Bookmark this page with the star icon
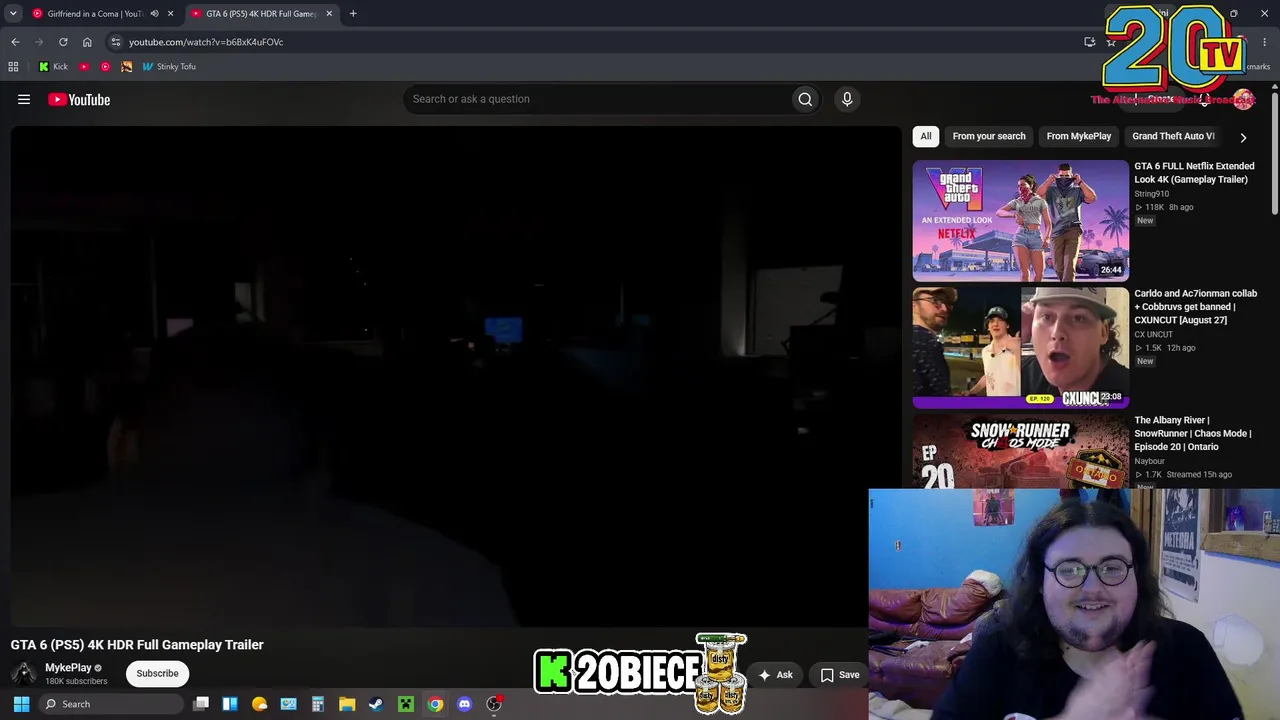Screen dimensions: 1280x720 1111,42
